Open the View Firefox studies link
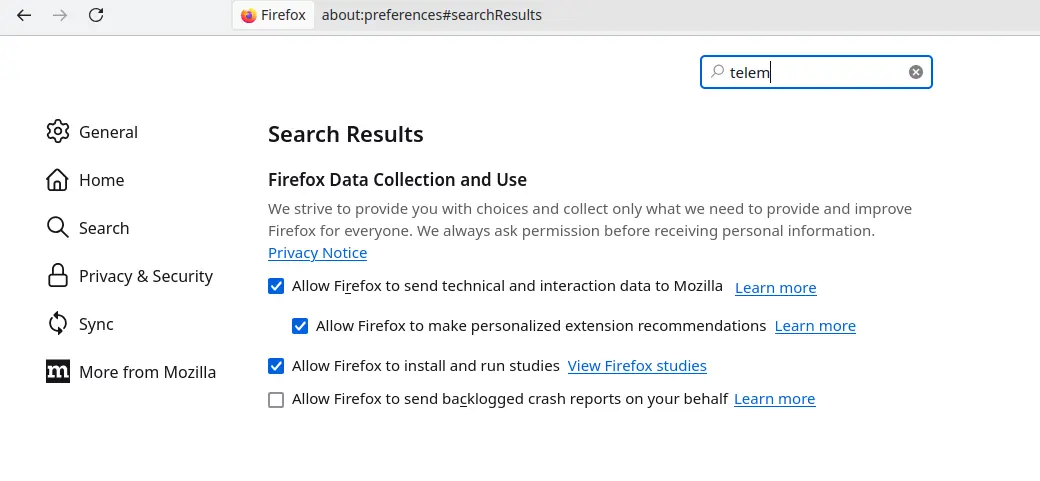 click(x=637, y=366)
